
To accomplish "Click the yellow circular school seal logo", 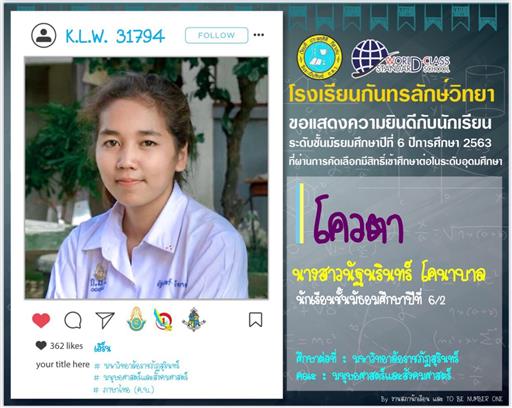I will pyautogui.click(x=319, y=57).
